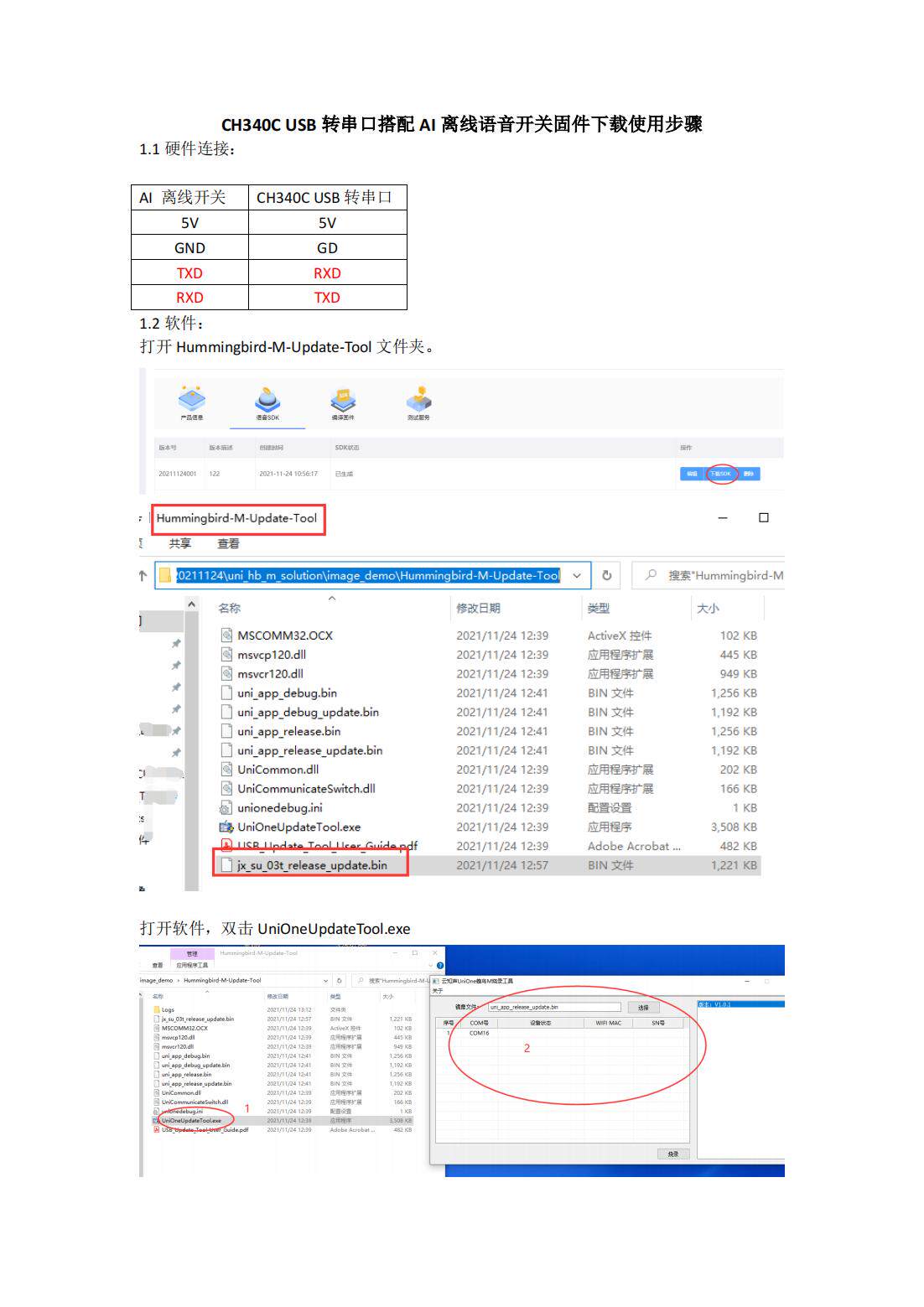Click the version number 20211124001
Screen dimensions: 924x1307
coord(178,474)
